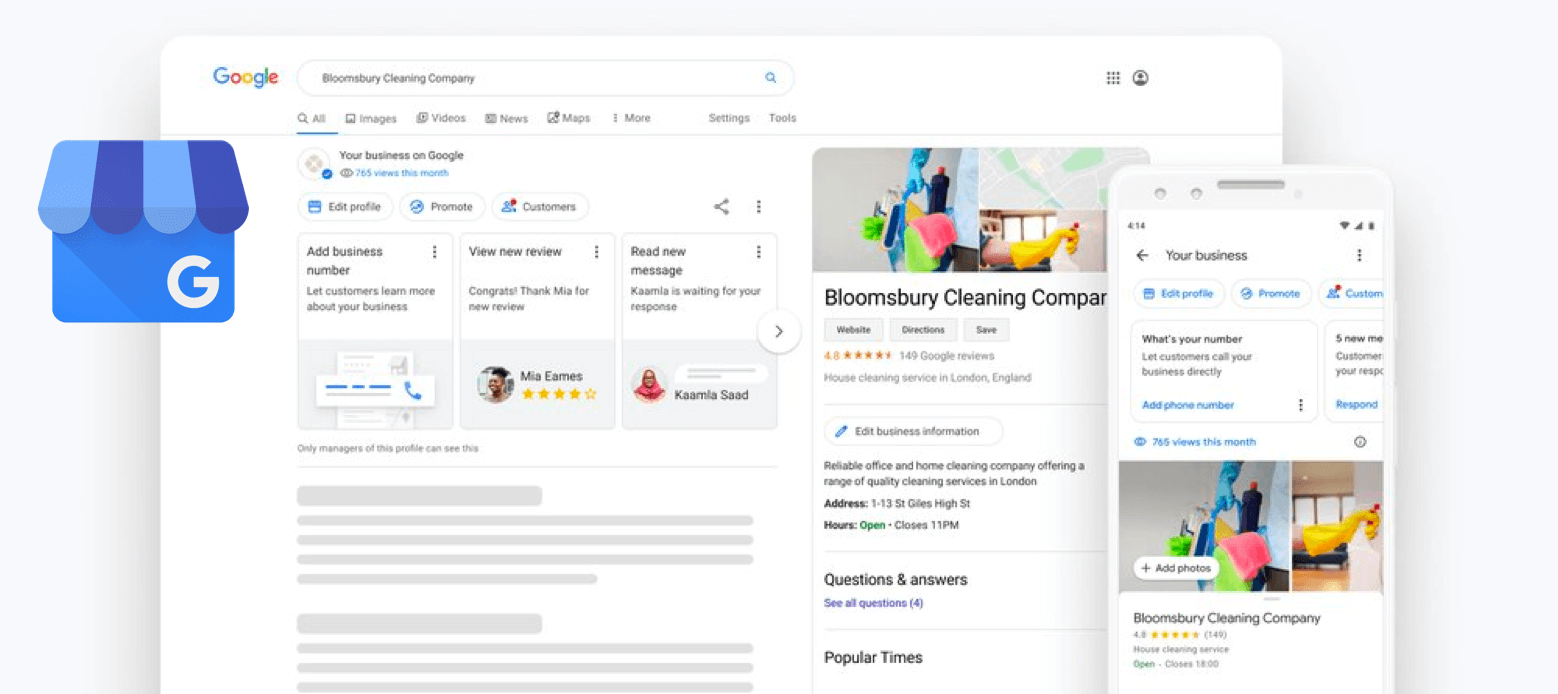Click Questions & answers heading
Viewport: 1558px width, 694px height.
pyautogui.click(x=896, y=579)
